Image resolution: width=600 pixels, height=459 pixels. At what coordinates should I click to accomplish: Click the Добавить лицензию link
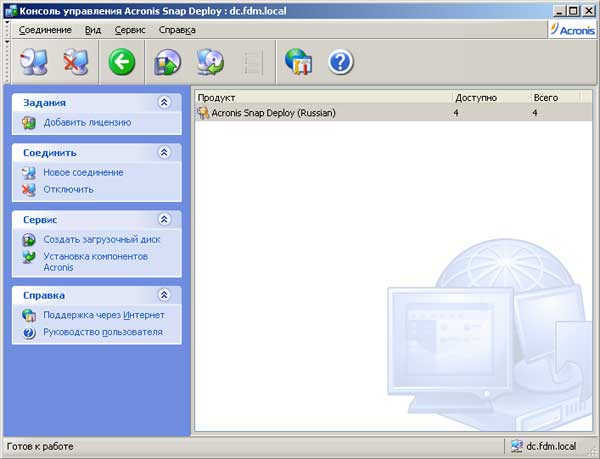pos(87,122)
